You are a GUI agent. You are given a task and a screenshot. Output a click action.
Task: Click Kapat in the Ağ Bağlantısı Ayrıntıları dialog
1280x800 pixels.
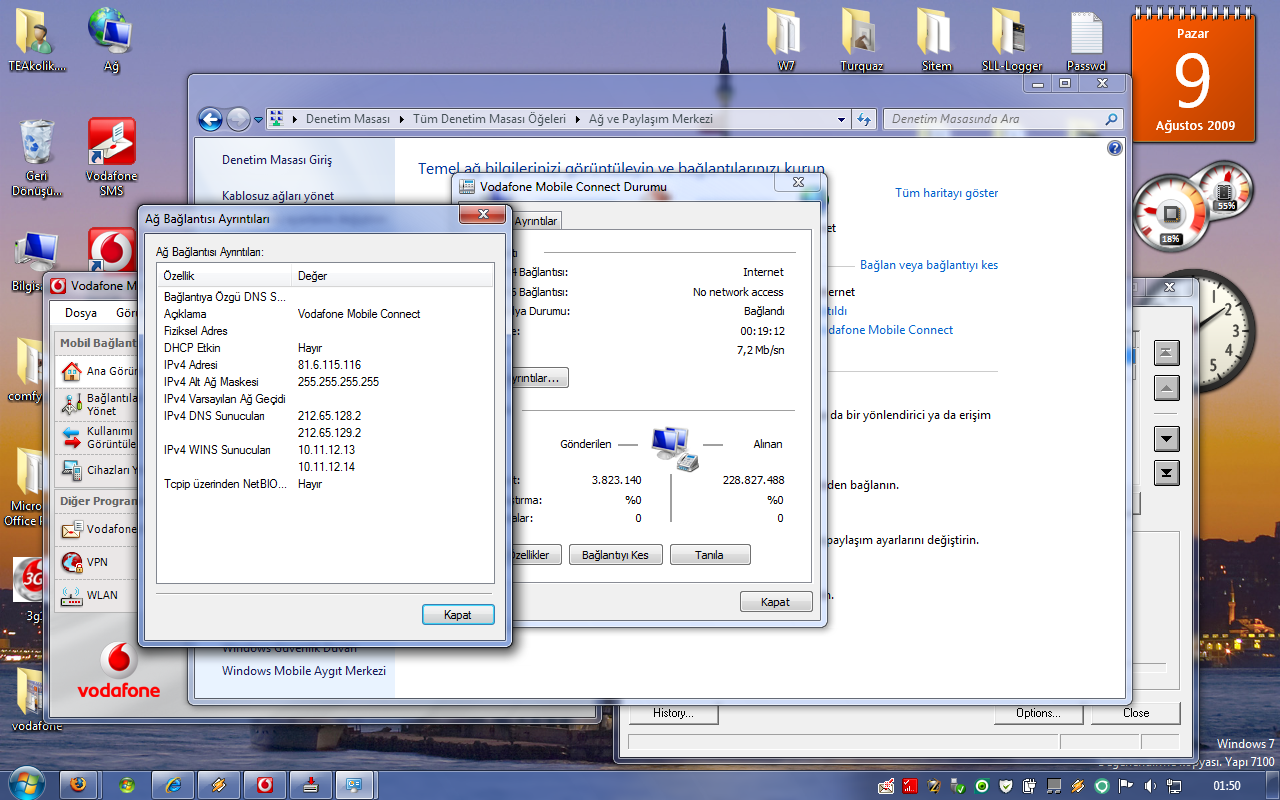458,615
